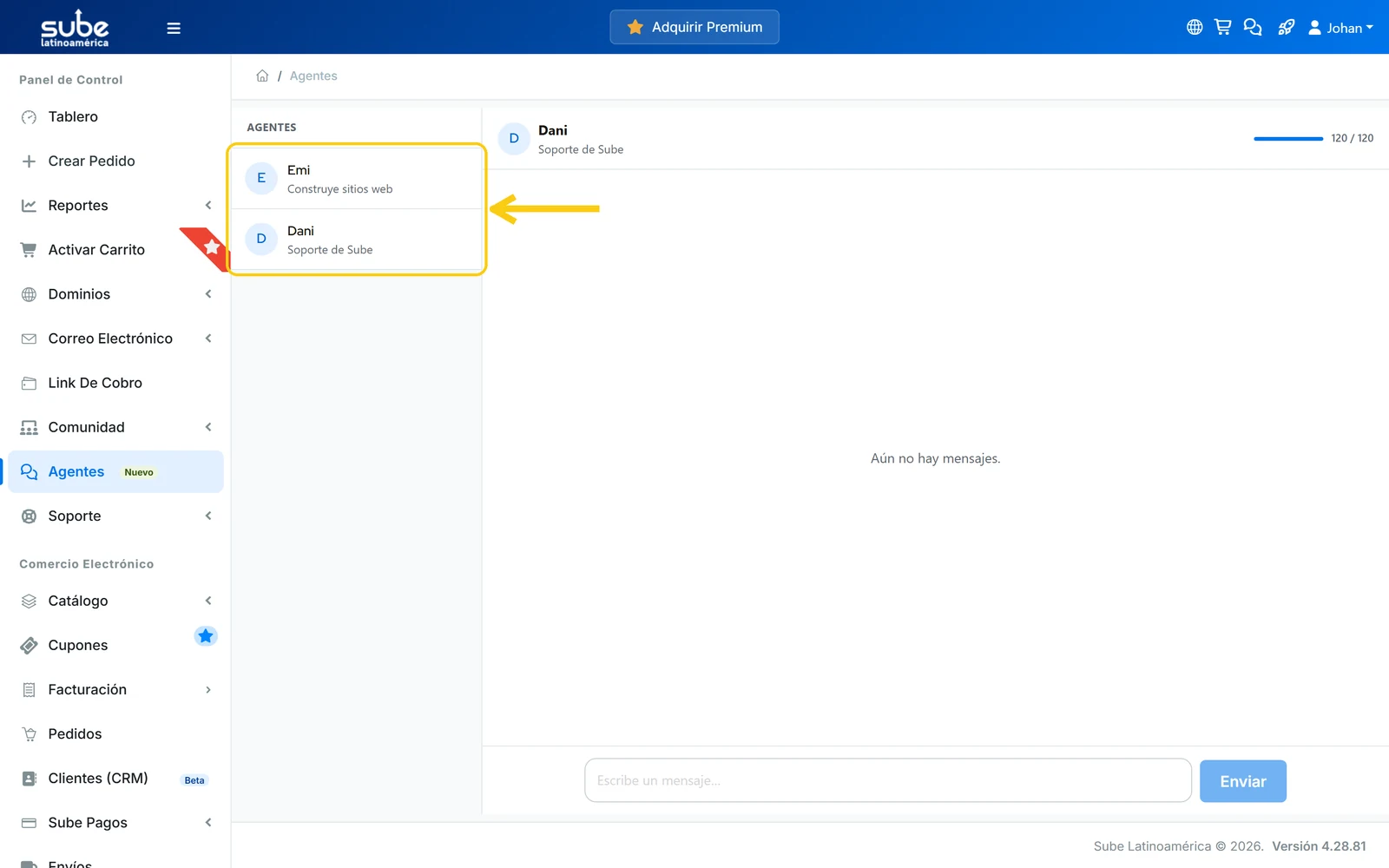Click the Enviar send button
1389x868 pixels.
point(1242,781)
